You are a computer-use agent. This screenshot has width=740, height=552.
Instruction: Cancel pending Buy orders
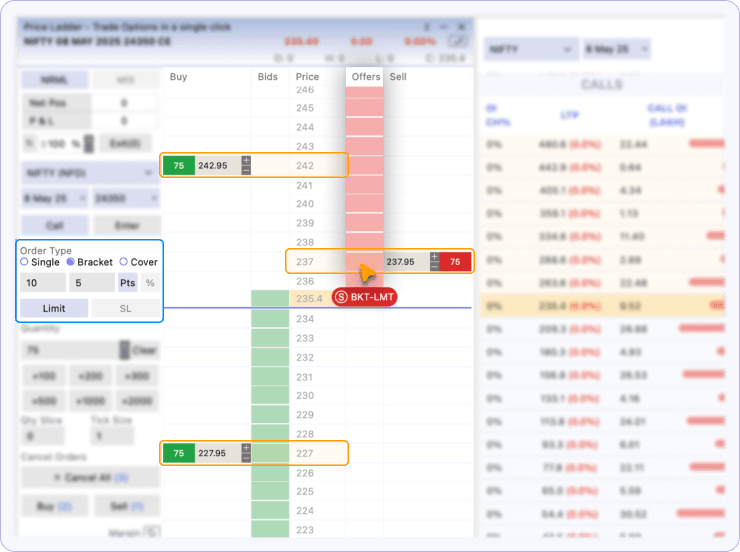55,506
